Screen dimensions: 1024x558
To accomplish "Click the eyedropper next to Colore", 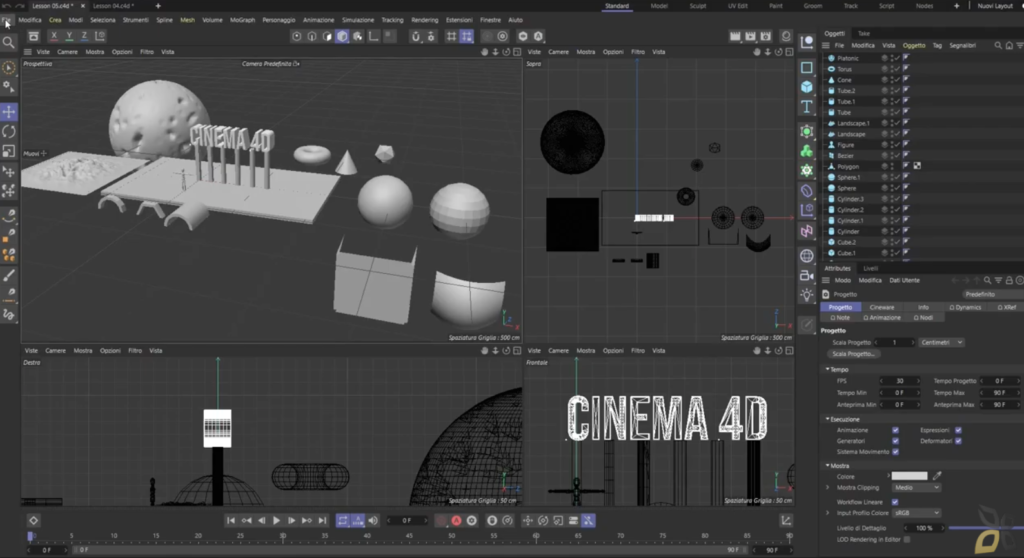I will 937,476.
